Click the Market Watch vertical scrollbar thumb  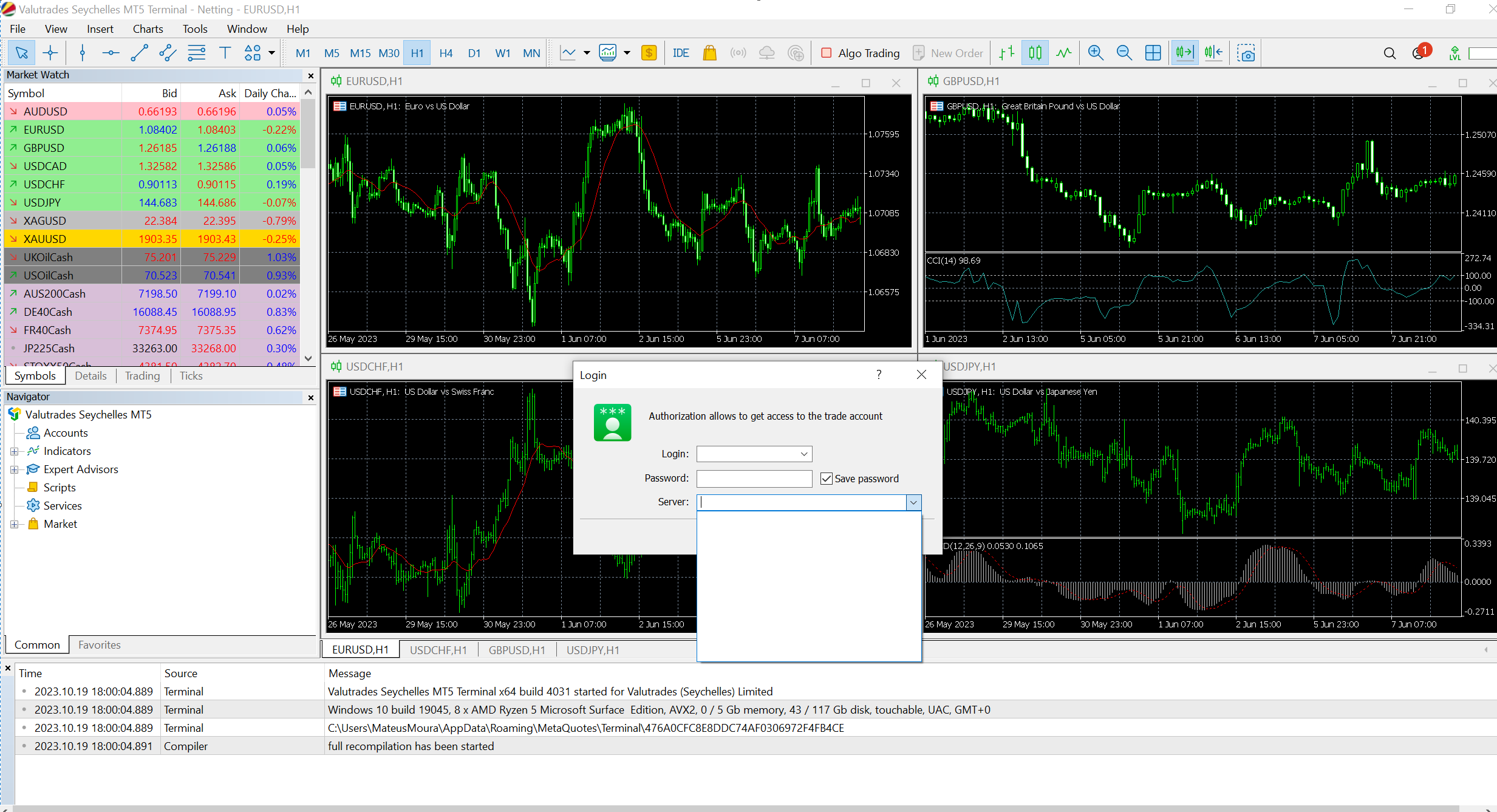click(x=309, y=134)
